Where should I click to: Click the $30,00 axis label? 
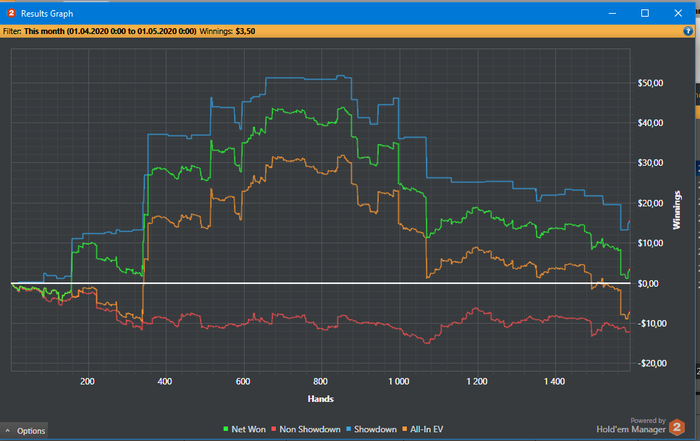point(650,162)
